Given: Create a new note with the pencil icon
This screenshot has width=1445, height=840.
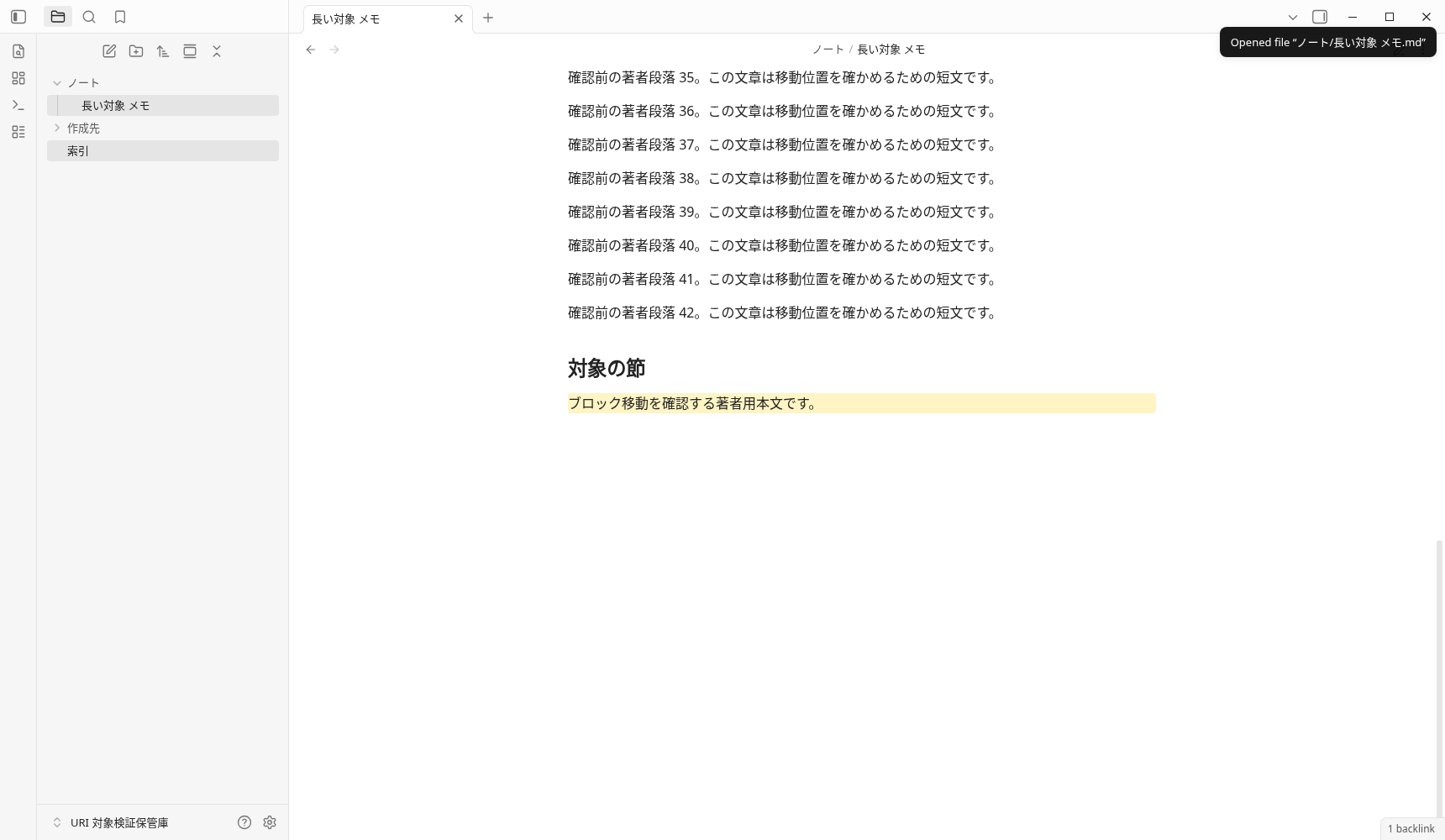Looking at the screenshot, I should click(109, 51).
